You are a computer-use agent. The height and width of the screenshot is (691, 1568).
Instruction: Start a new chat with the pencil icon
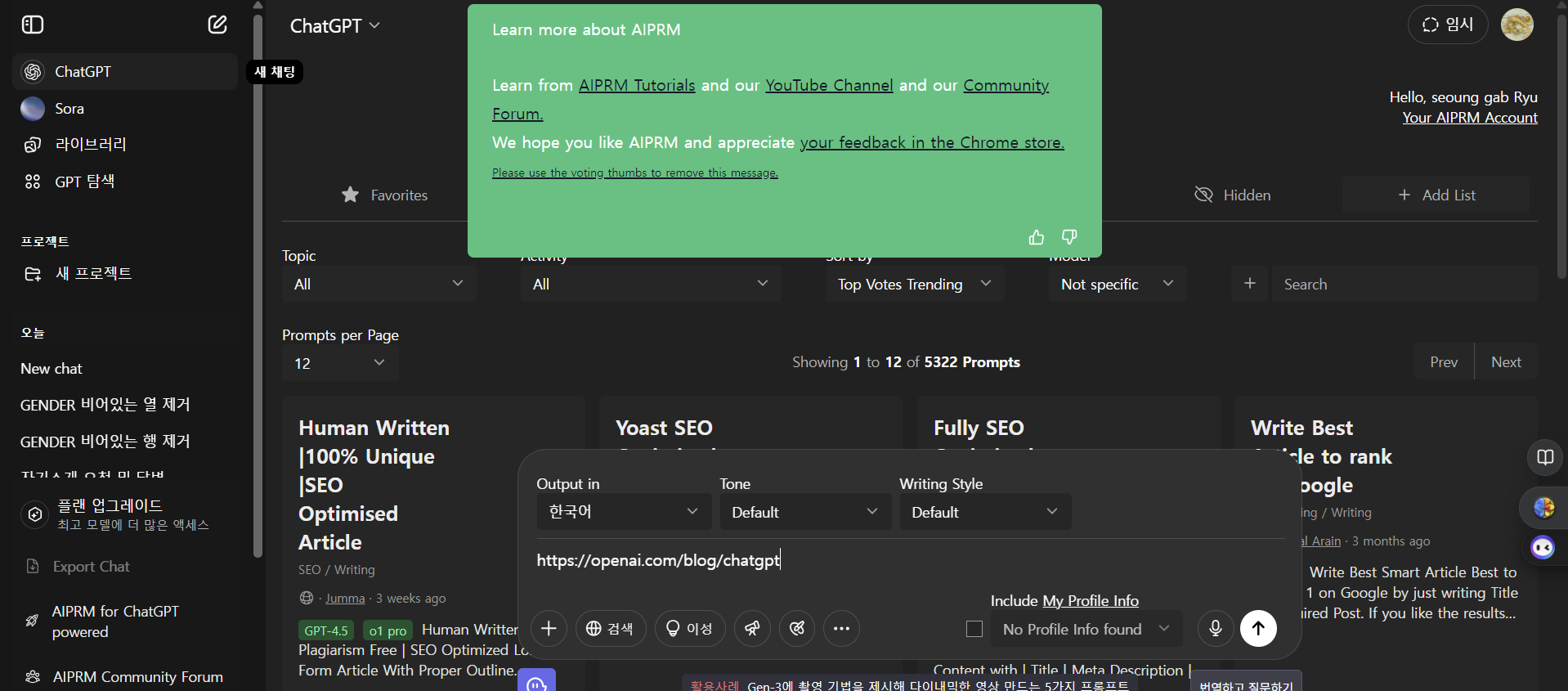coord(217,25)
